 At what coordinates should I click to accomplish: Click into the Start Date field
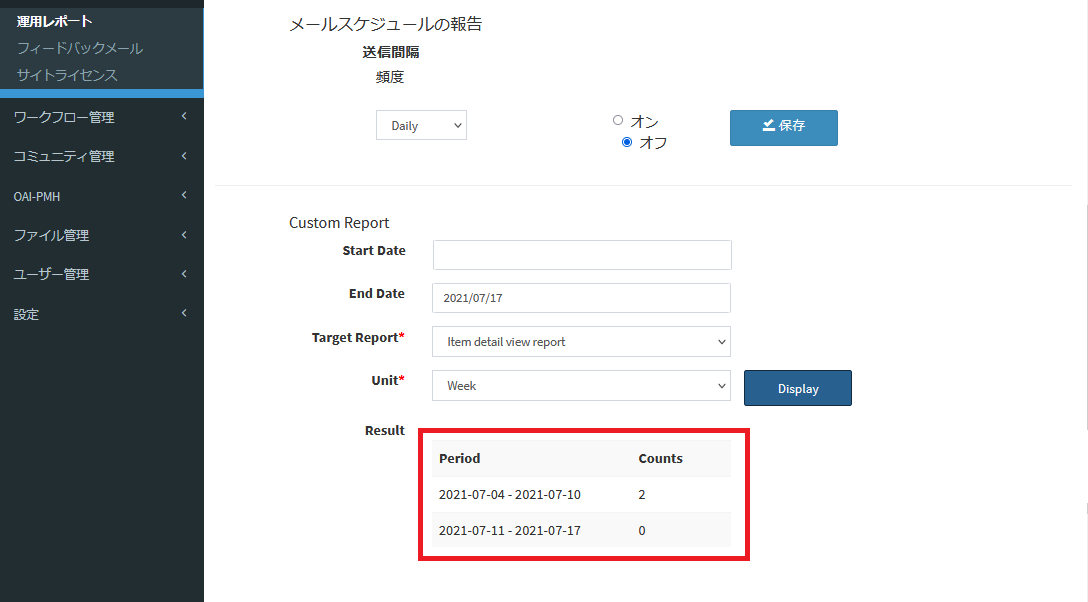tap(581, 255)
